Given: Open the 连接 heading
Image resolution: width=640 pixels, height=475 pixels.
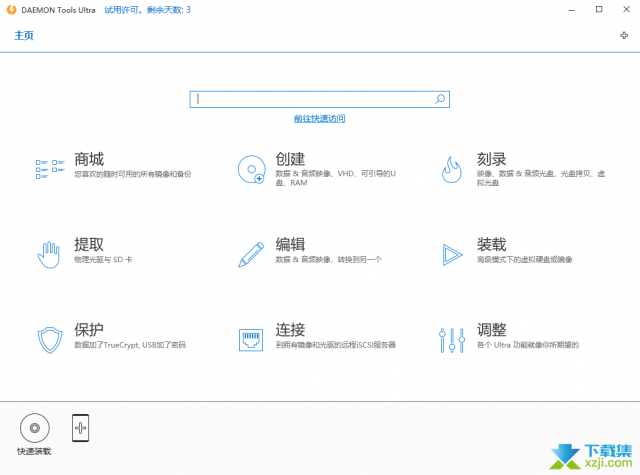Looking at the screenshot, I should pos(290,330).
